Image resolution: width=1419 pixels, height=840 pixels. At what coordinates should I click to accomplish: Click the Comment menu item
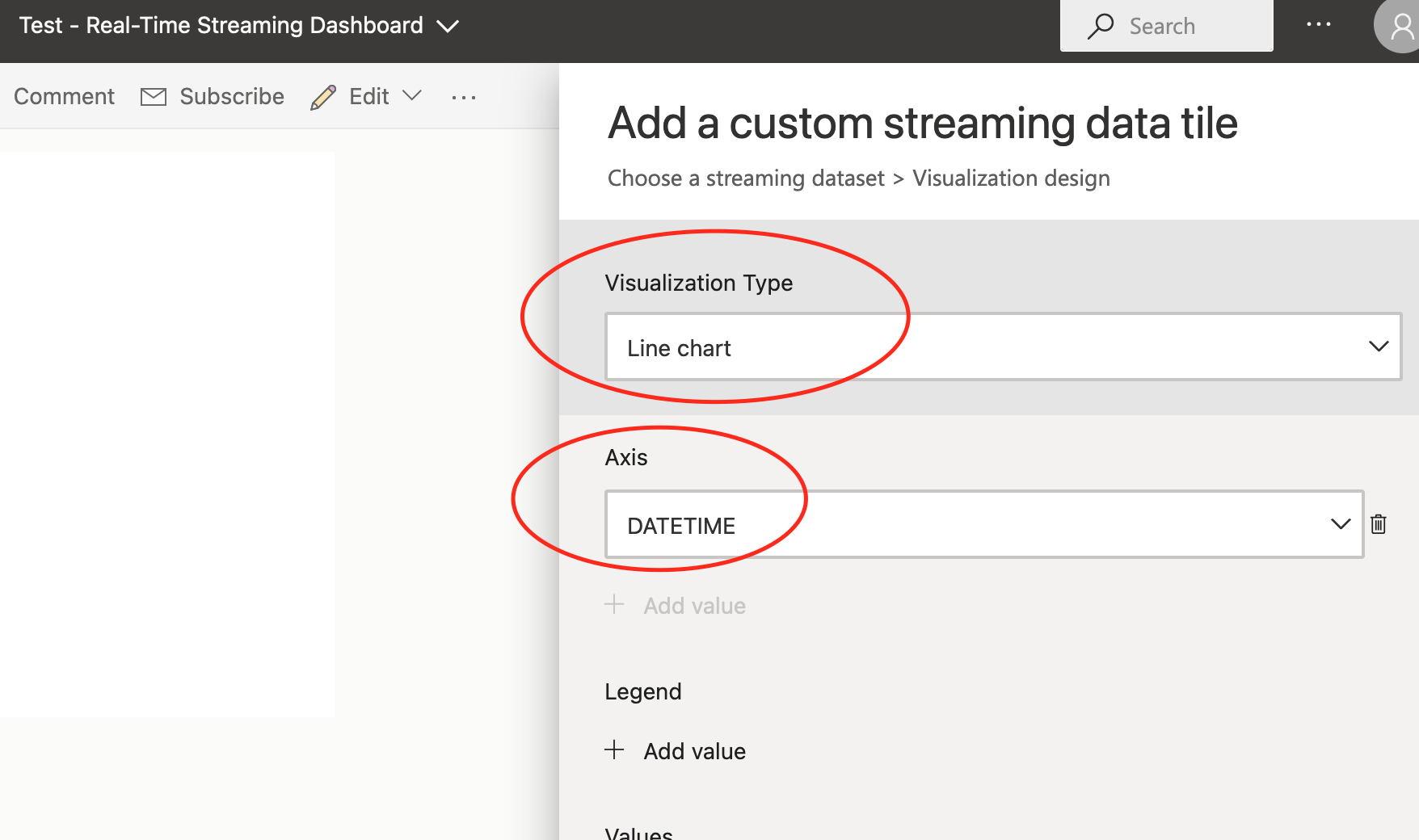tap(64, 96)
